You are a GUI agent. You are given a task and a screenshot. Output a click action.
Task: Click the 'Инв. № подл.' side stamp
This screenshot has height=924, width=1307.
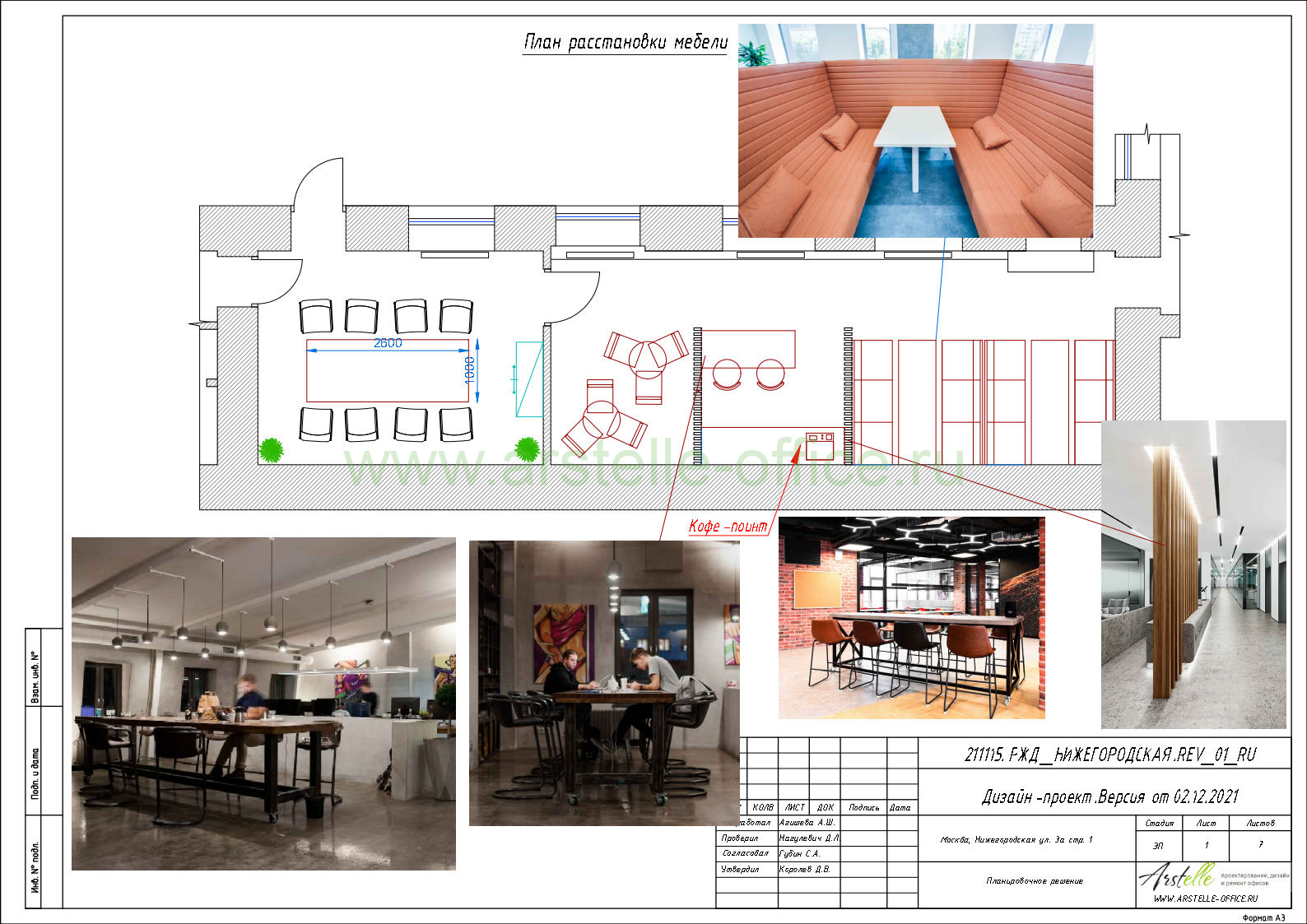[35, 868]
